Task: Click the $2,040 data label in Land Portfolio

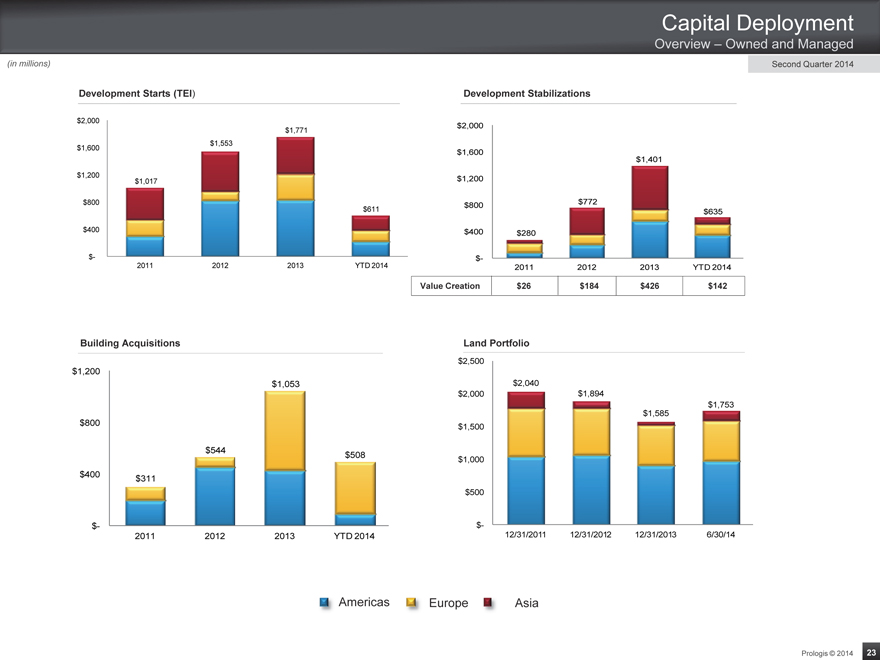Action: [526, 383]
